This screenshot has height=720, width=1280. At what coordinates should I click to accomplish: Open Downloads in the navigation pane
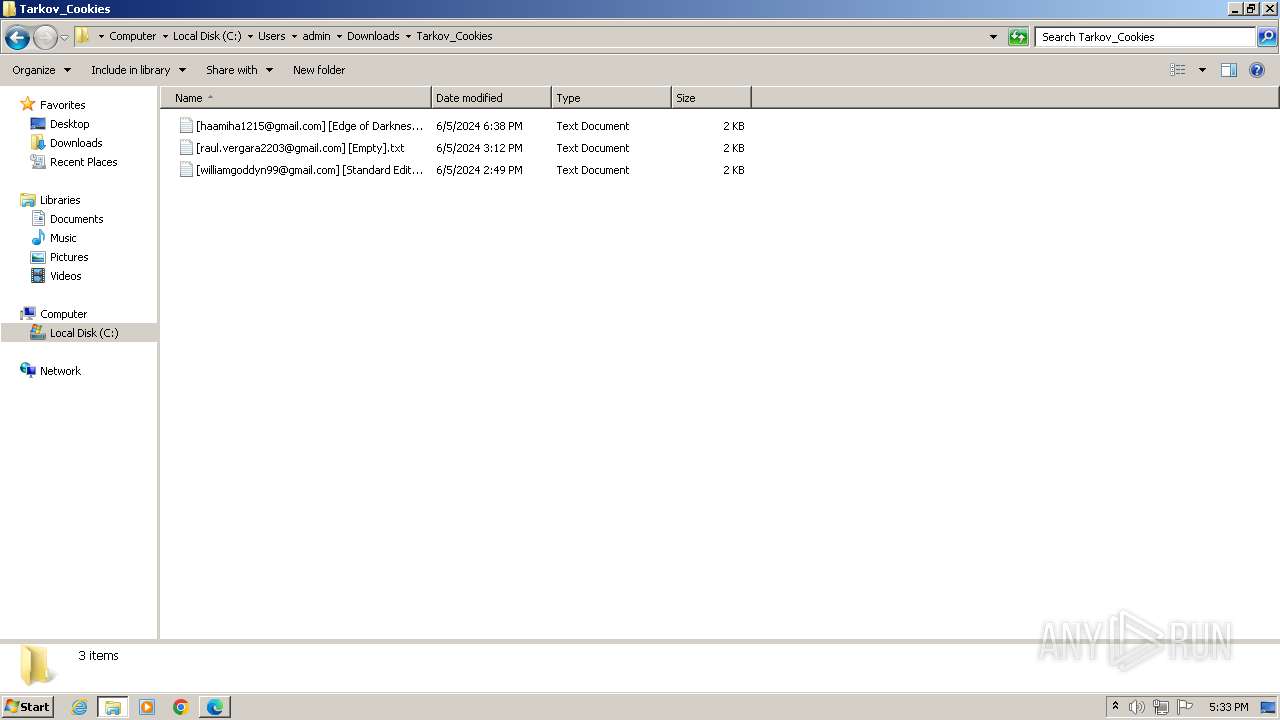[76, 143]
